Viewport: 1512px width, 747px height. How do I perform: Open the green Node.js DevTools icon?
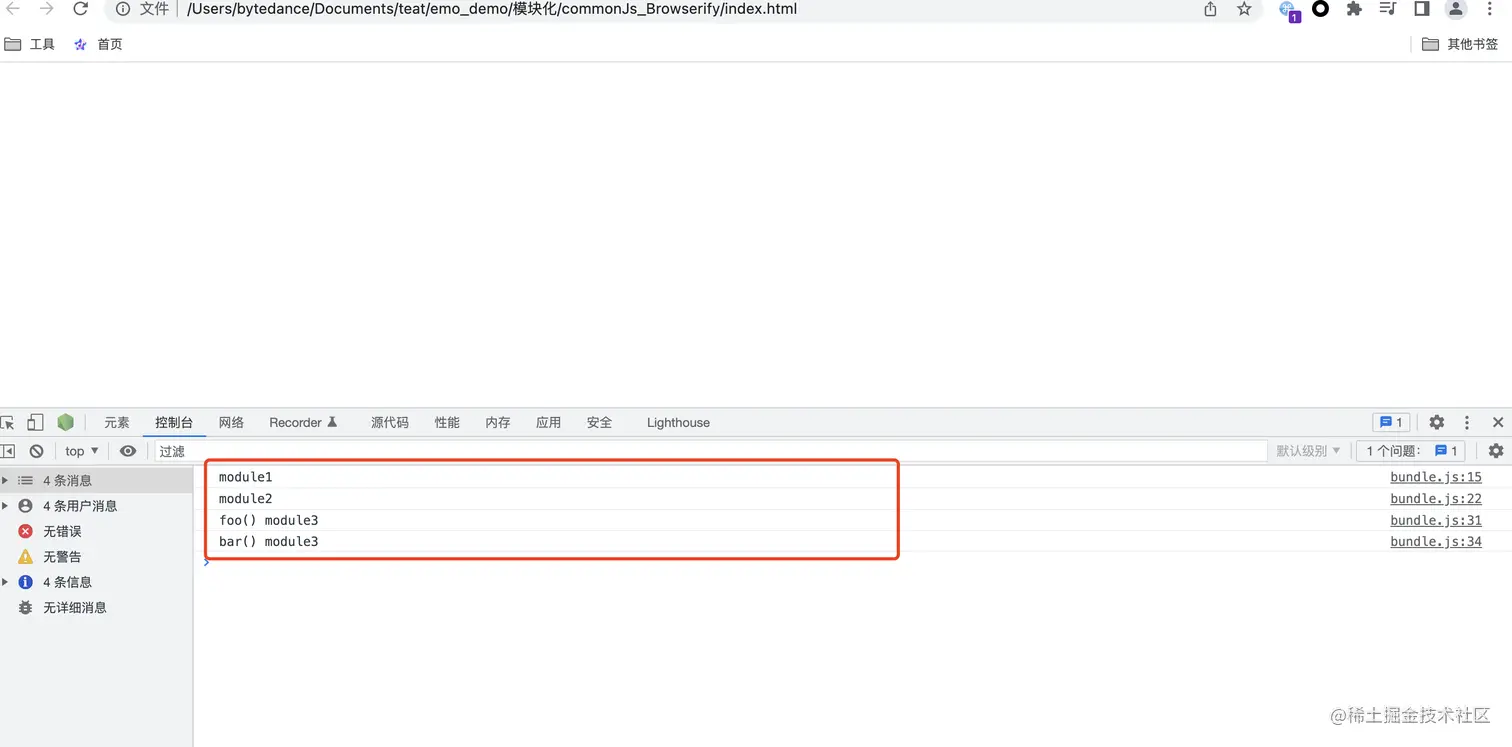(x=65, y=422)
